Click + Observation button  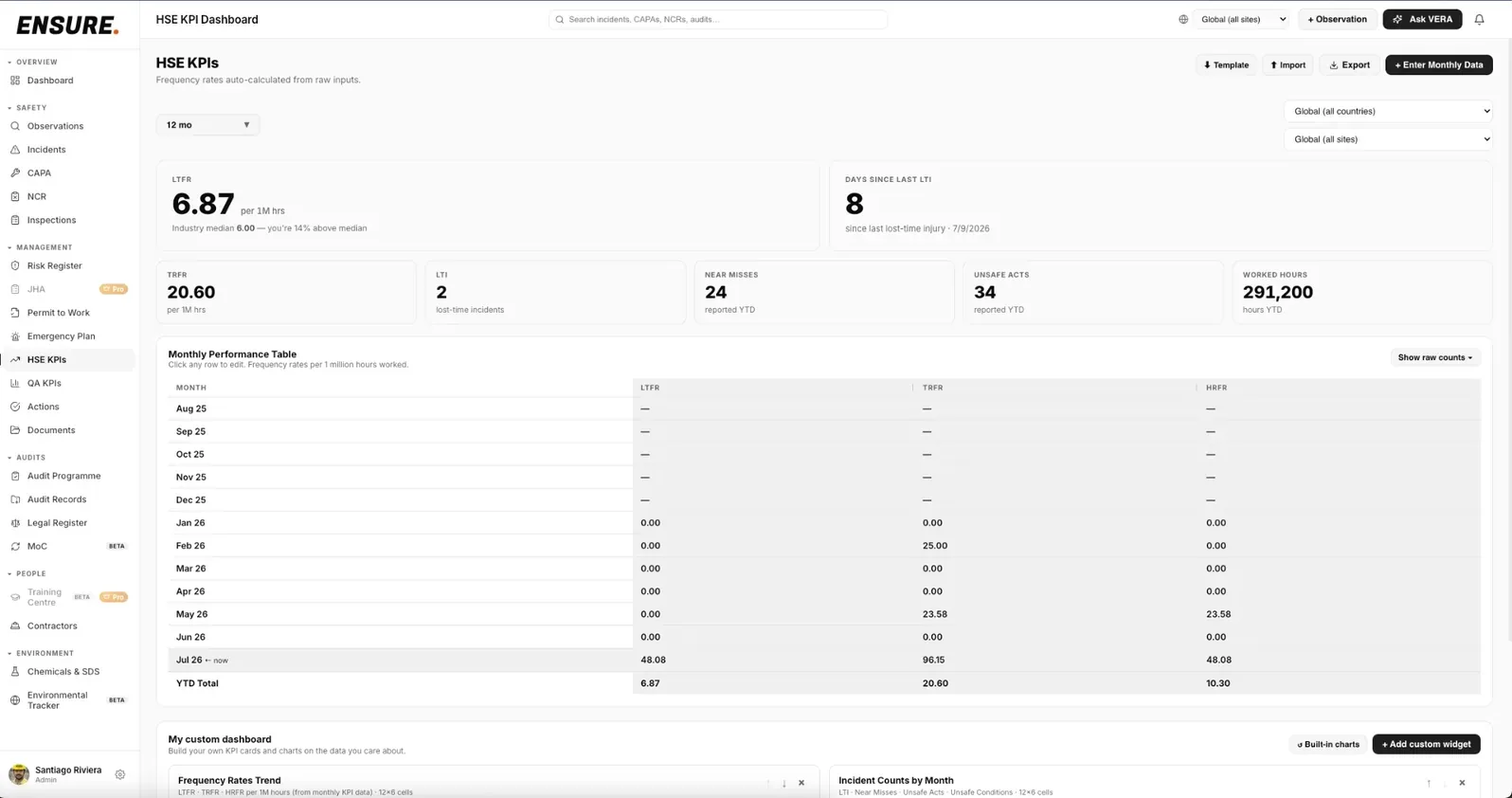pos(1337,19)
